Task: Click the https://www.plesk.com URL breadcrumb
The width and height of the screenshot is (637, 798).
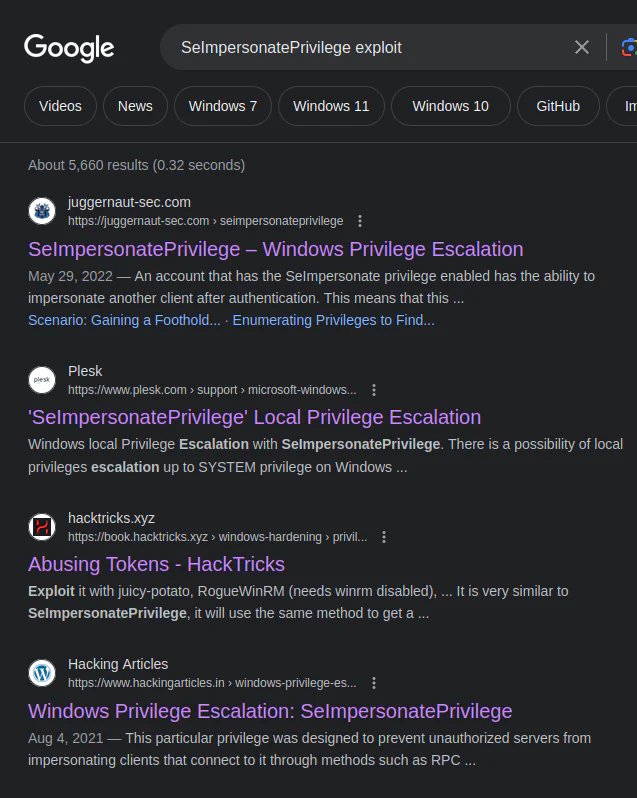Action: [x=212, y=390]
